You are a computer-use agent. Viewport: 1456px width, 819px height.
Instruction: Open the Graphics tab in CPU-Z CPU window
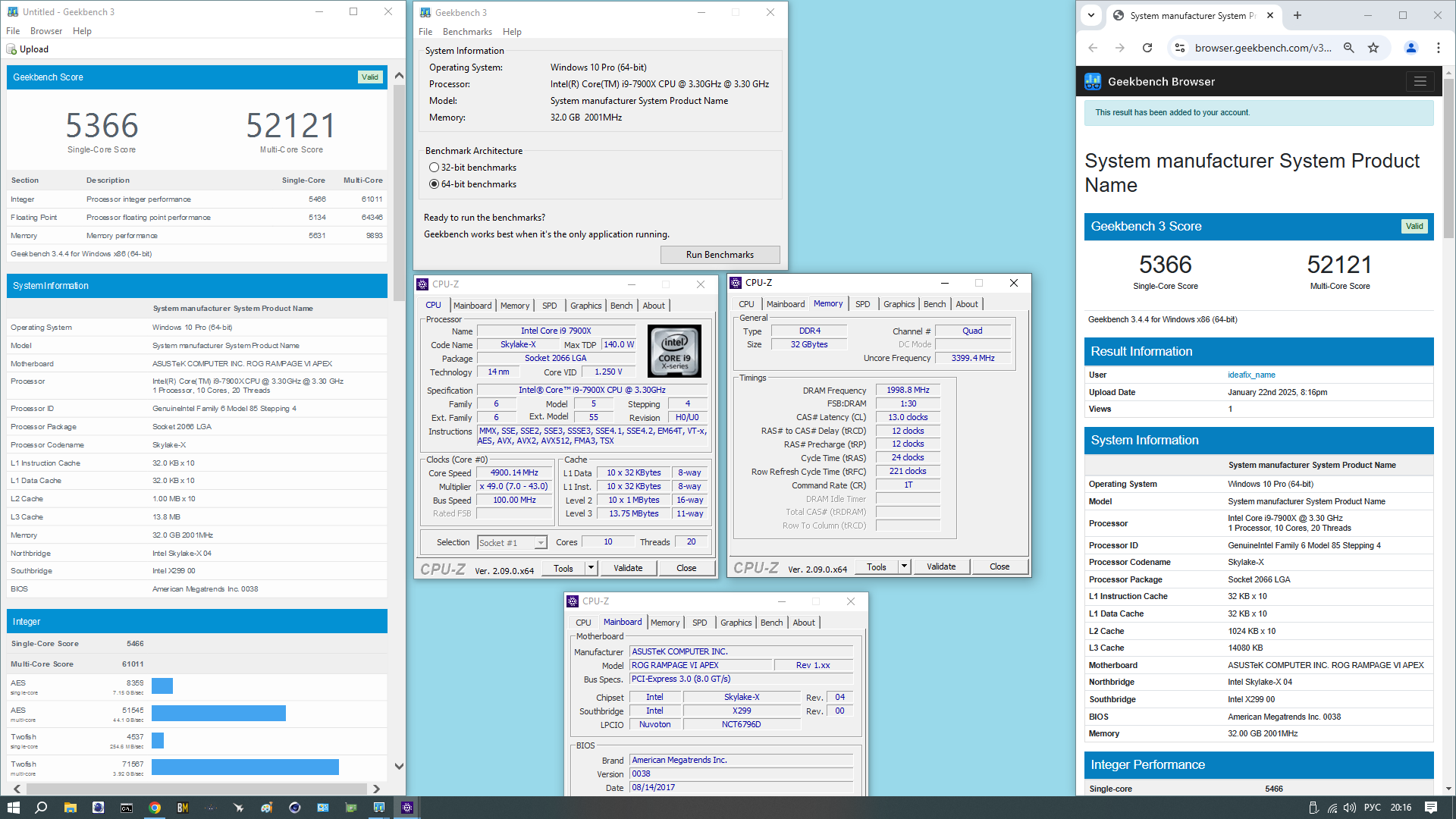(x=586, y=306)
